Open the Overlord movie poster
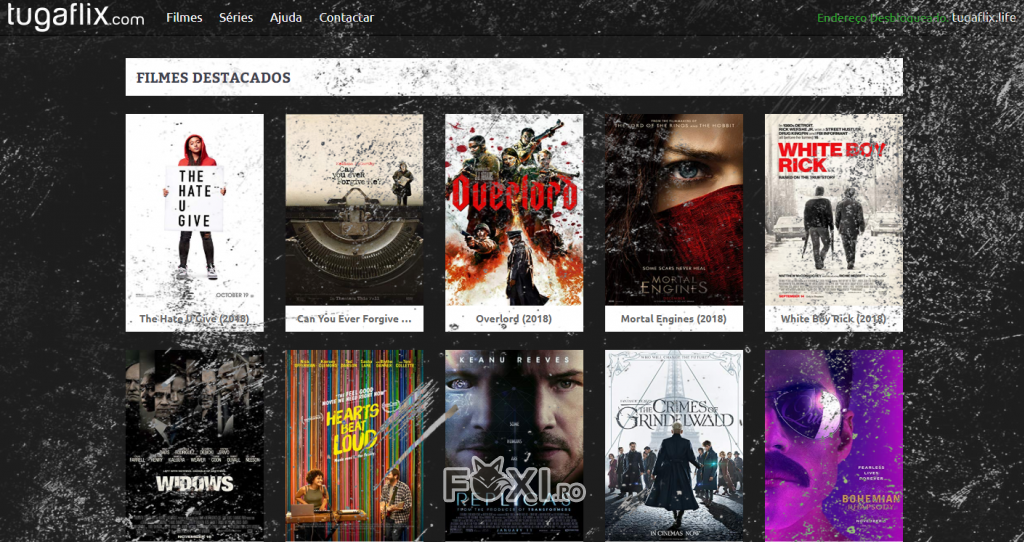 click(x=514, y=209)
